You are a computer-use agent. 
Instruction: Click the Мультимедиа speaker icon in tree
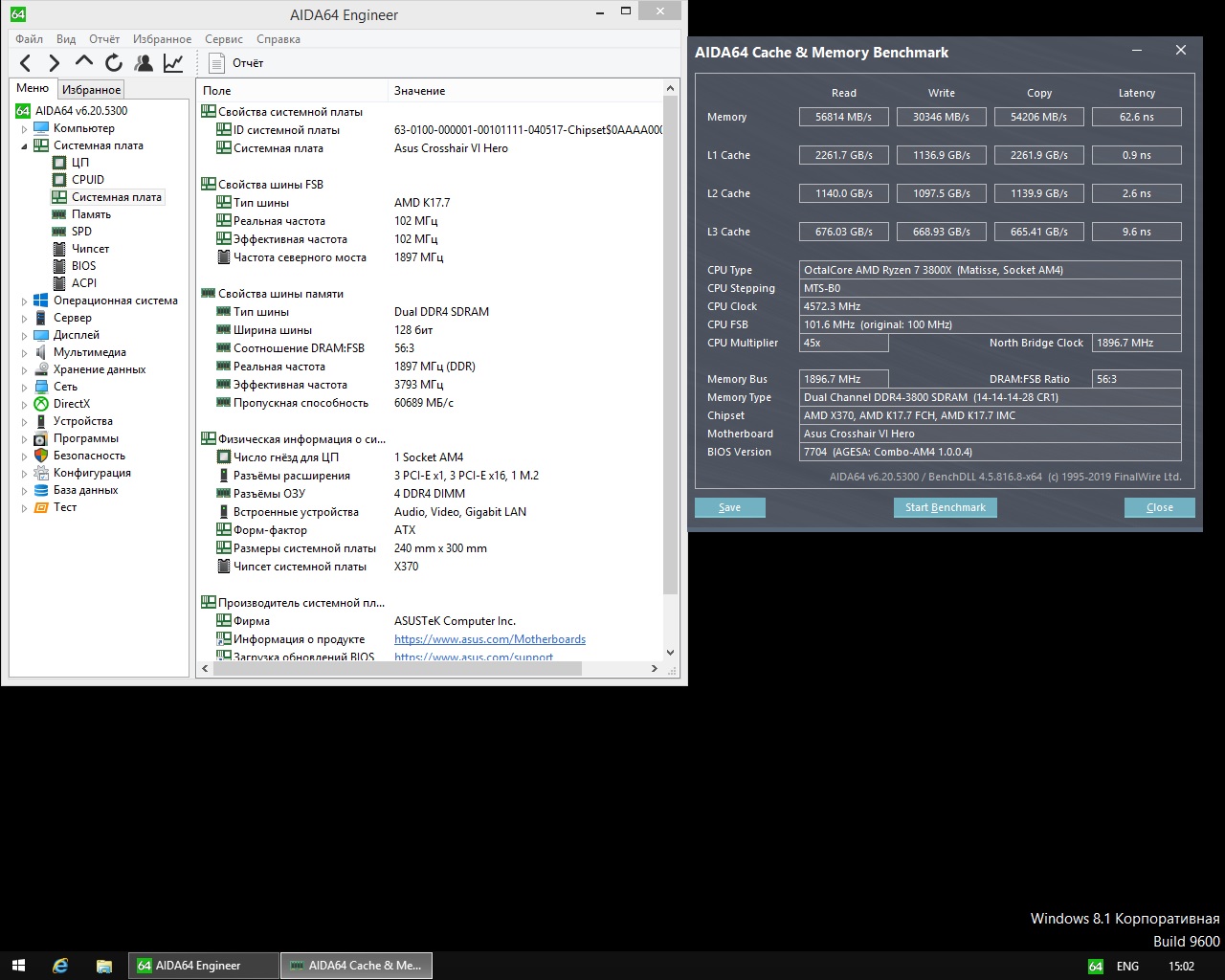(41, 352)
